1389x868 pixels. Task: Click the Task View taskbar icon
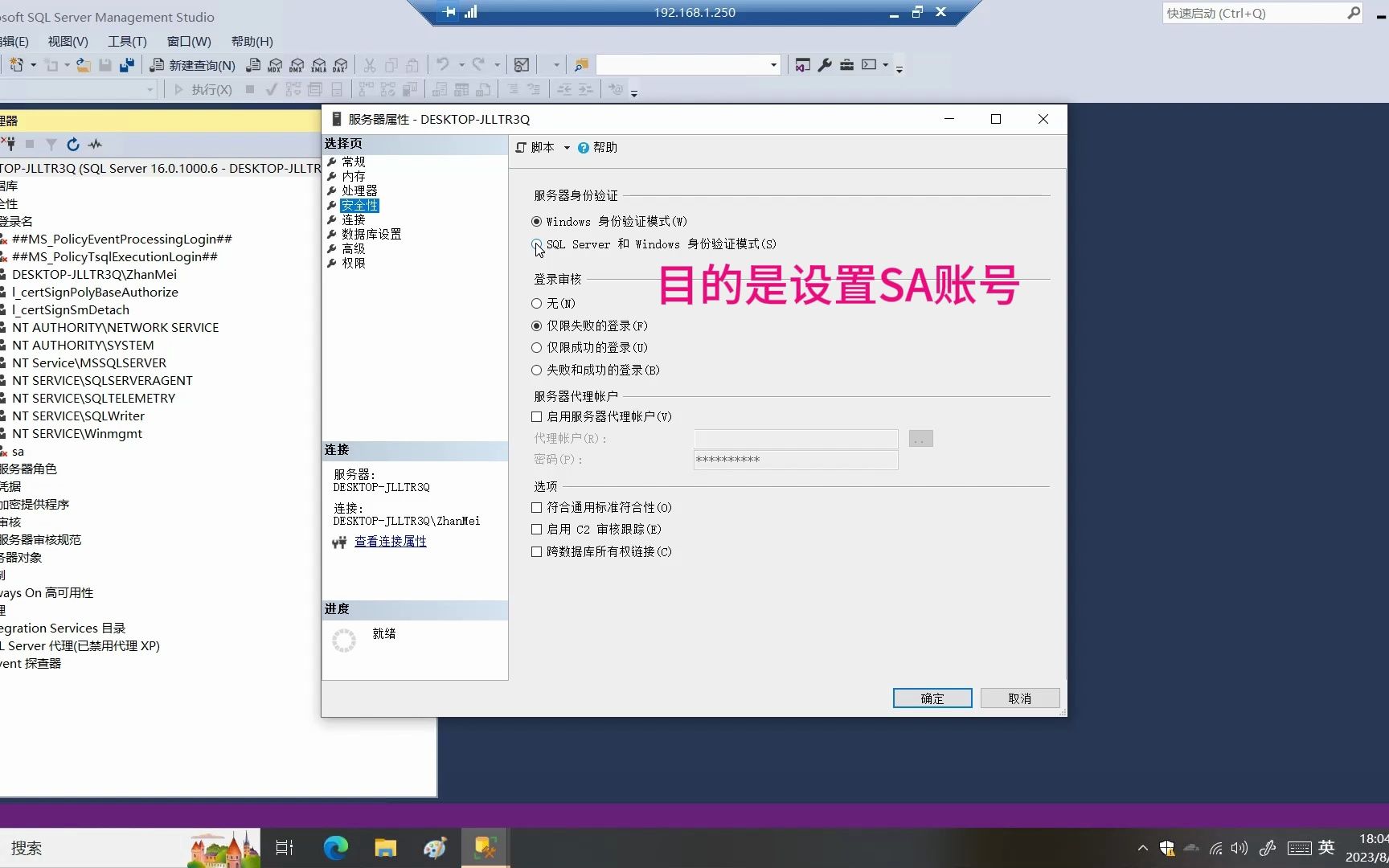click(285, 847)
